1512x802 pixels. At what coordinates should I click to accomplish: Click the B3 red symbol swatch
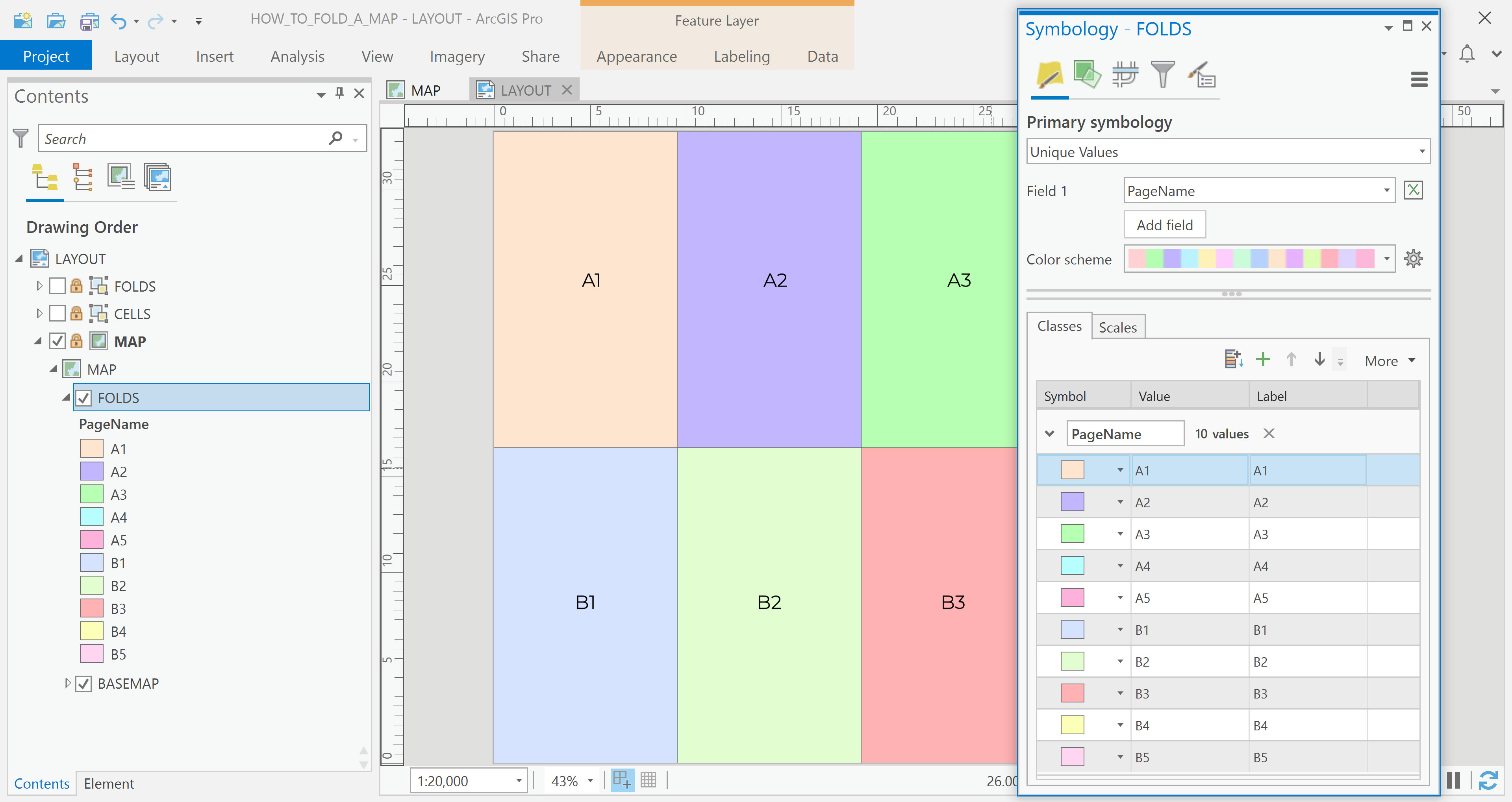[1072, 693]
